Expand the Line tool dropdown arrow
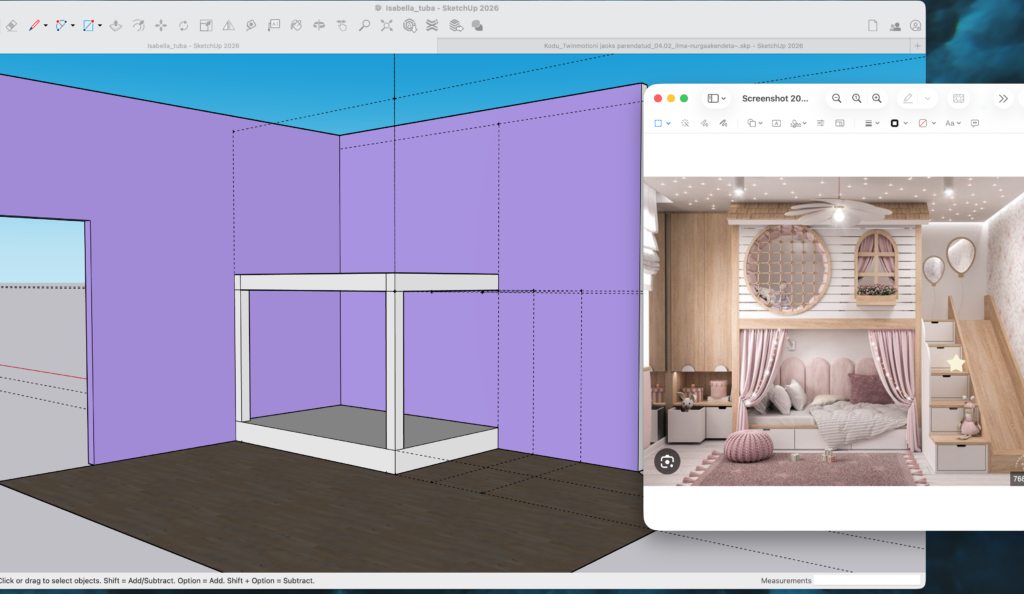1024x594 pixels. click(47, 26)
